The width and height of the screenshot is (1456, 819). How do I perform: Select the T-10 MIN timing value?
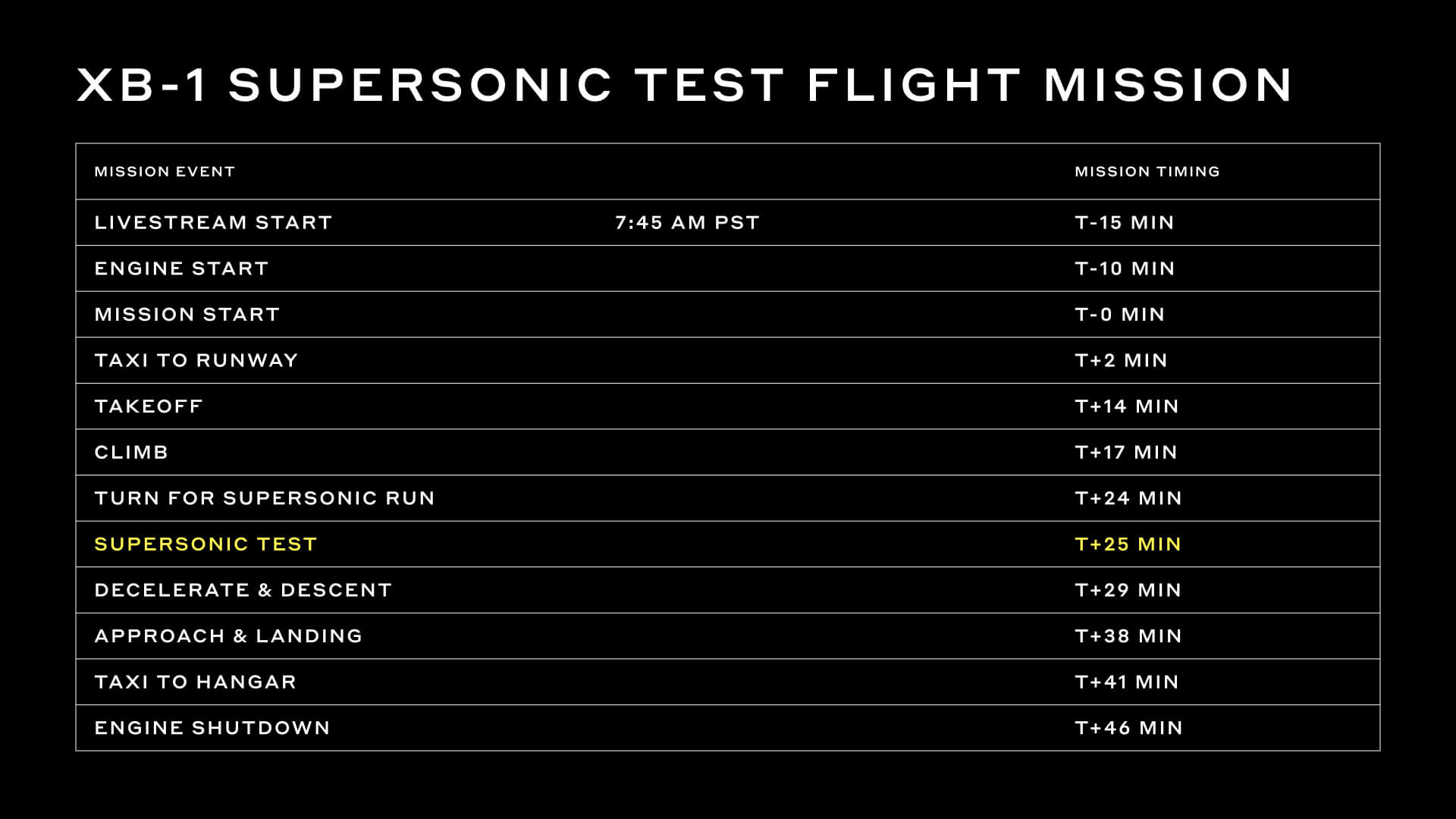coord(1125,268)
